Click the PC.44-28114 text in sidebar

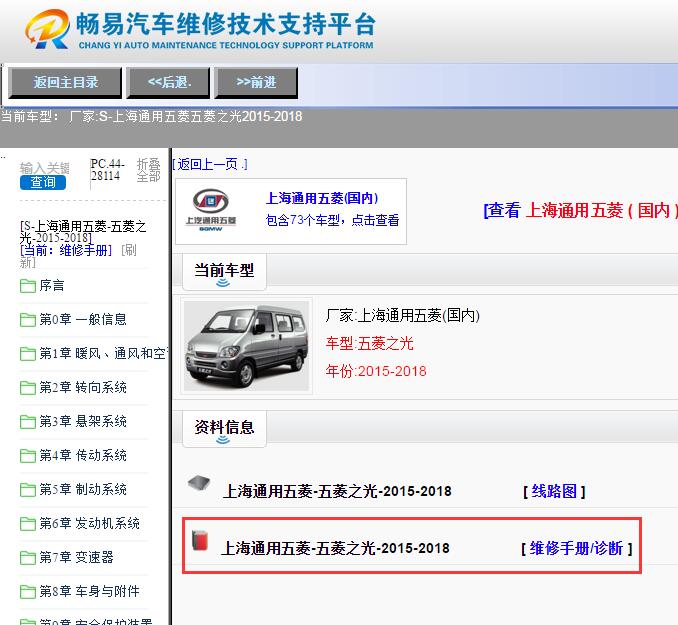108,170
